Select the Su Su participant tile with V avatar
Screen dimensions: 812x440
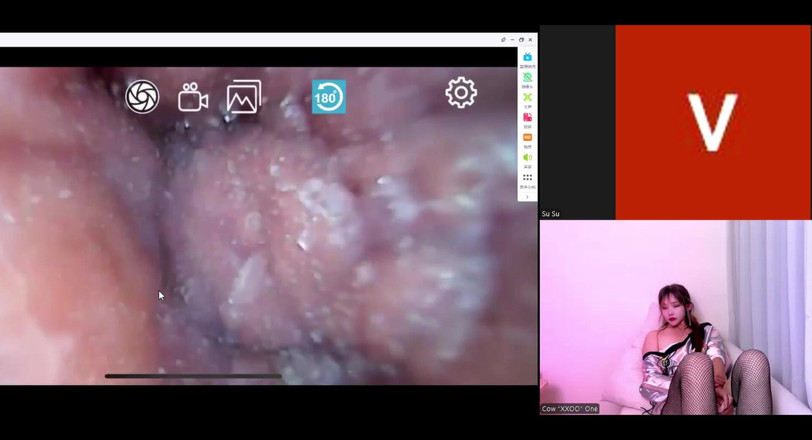[x=712, y=120]
